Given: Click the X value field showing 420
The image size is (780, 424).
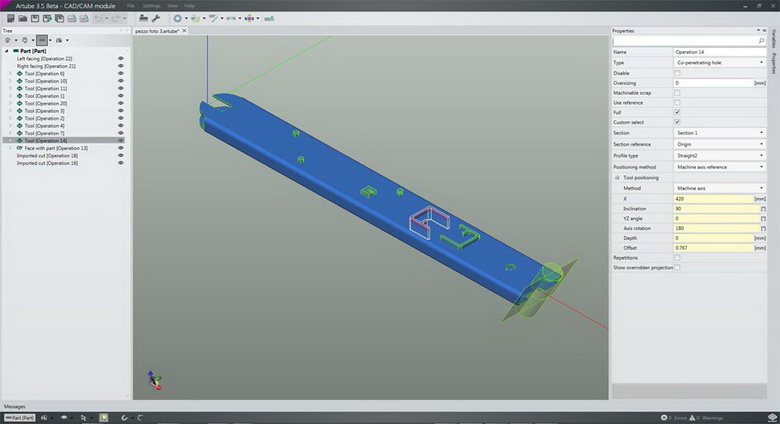Looking at the screenshot, I should pos(714,199).
